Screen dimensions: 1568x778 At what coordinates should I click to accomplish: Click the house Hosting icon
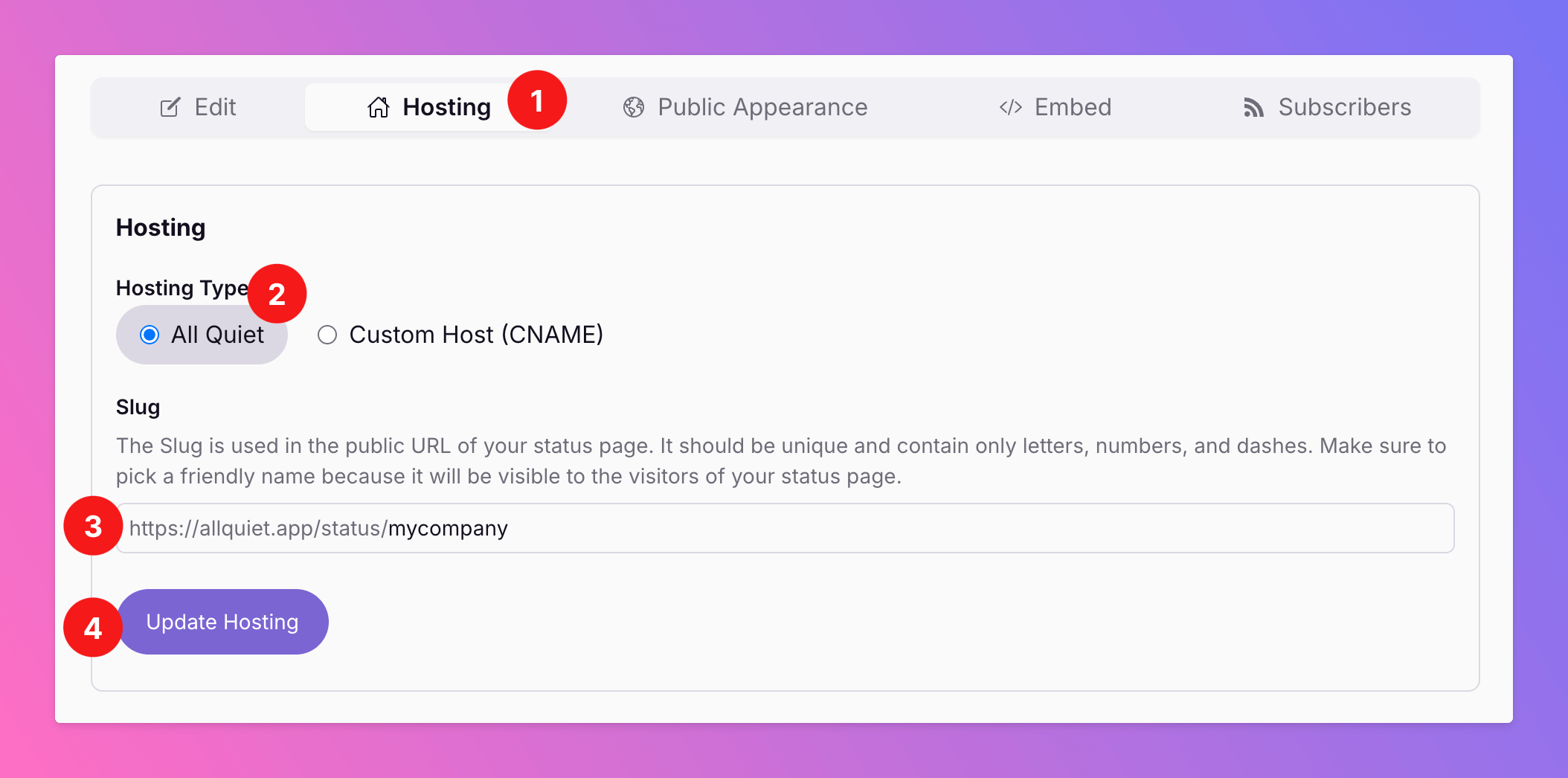(378, 107)
